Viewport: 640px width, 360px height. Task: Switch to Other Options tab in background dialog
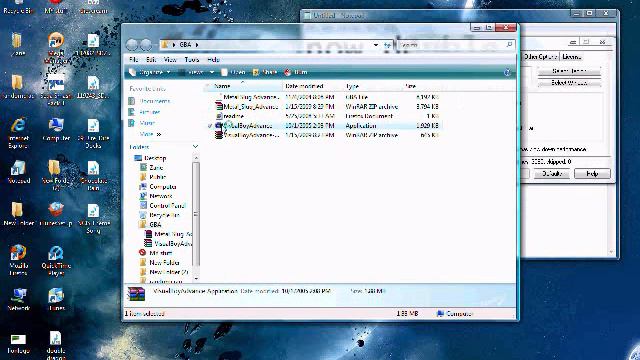click(540, 57)
